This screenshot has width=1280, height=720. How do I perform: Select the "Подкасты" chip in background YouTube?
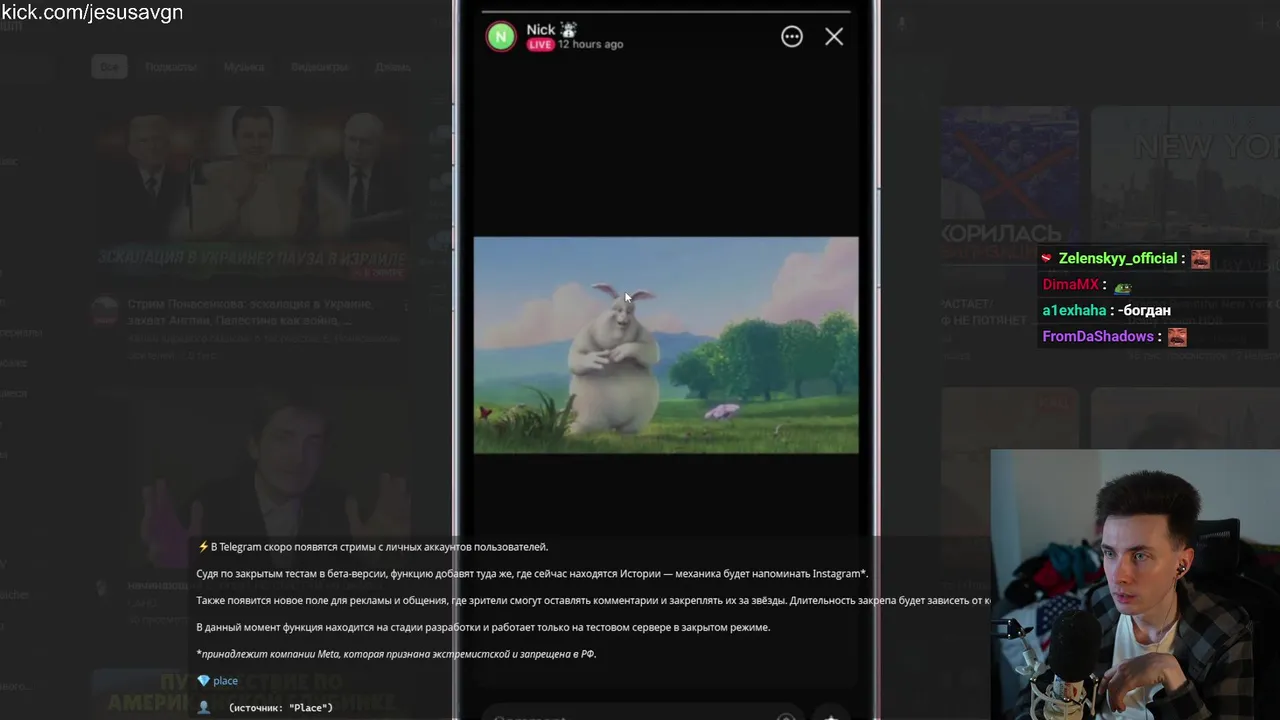(170, 67)
